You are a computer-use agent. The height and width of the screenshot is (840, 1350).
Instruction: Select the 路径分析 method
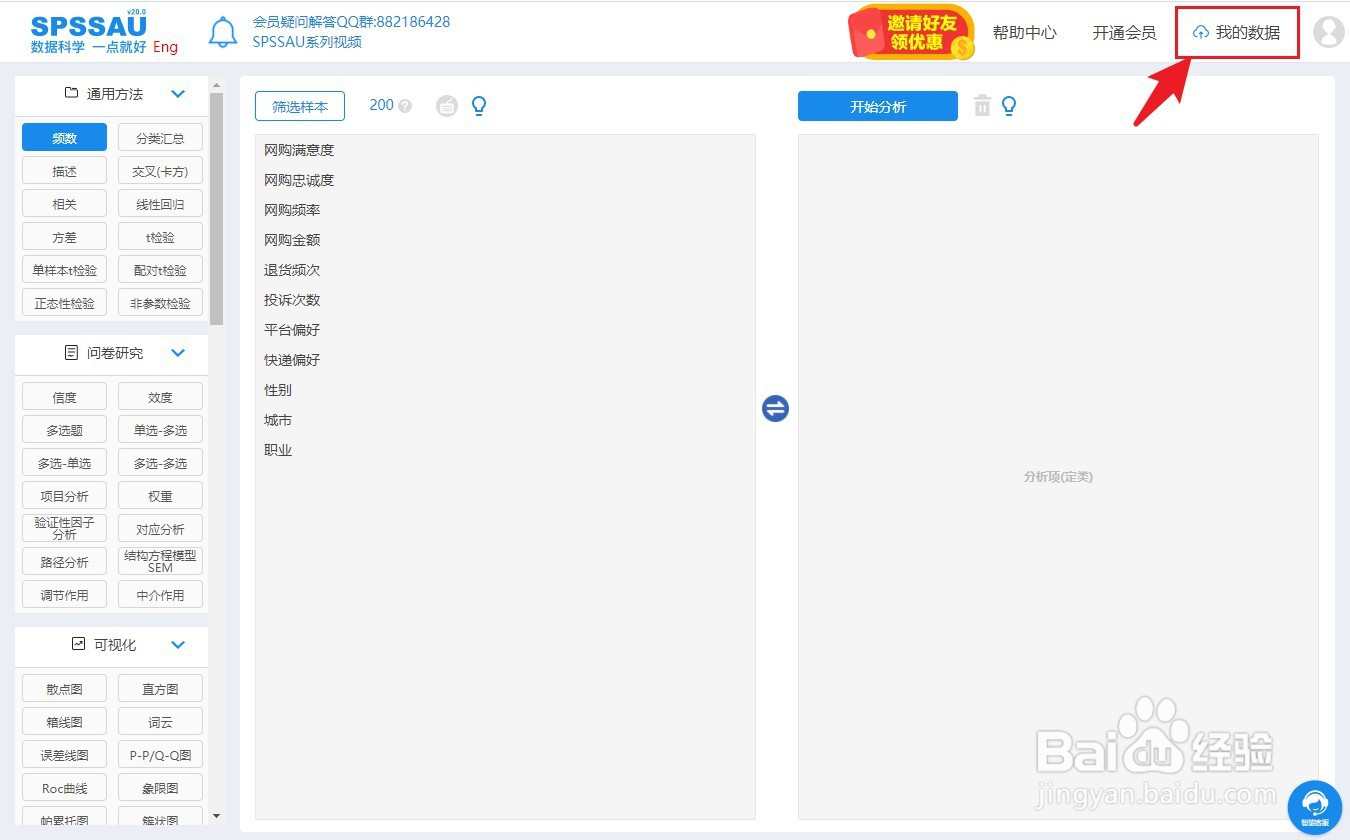64,562
